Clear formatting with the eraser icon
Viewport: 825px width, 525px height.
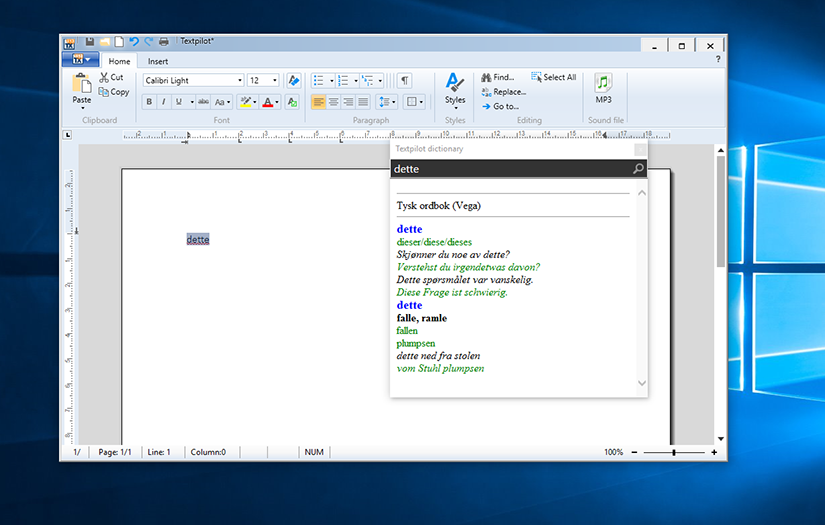[x=294, y=80]
